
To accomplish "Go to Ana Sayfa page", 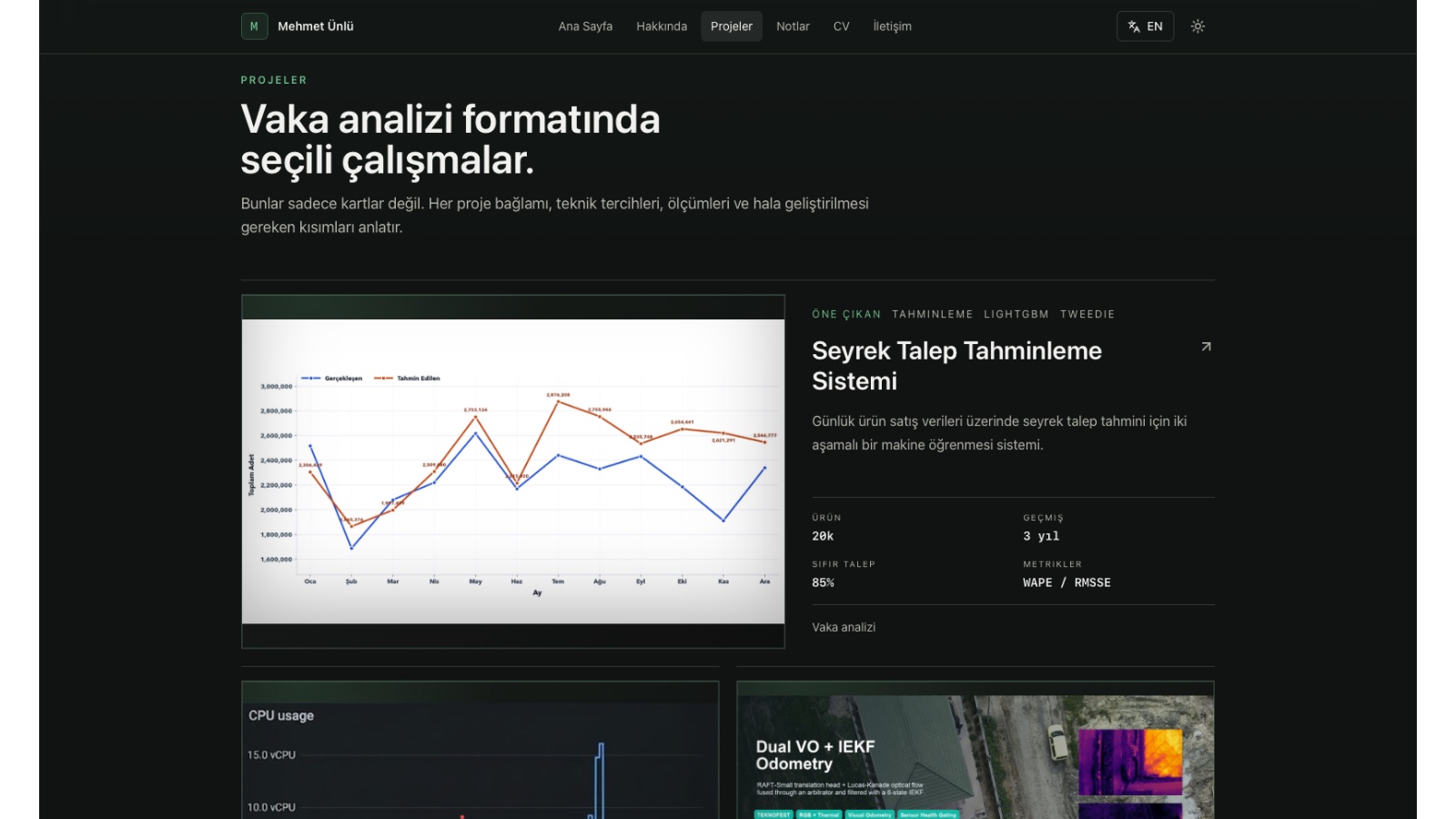I will pyautogui.click(x=585, y=26).
